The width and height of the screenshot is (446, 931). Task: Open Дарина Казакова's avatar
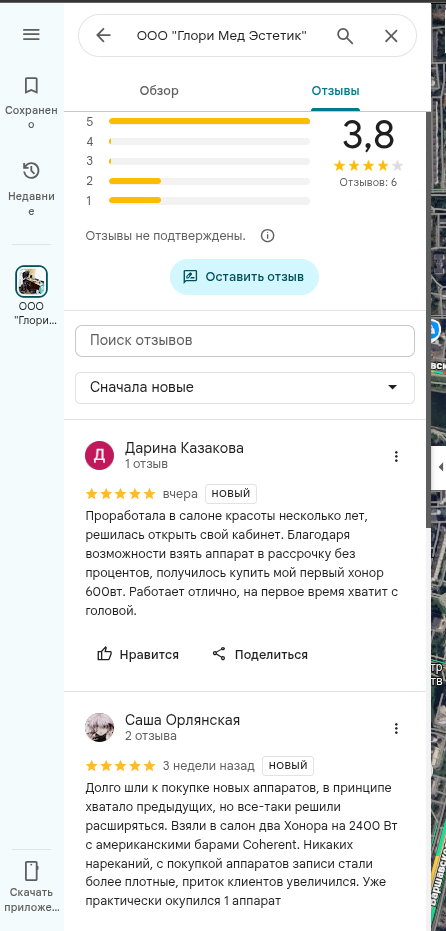coord(100,455)
